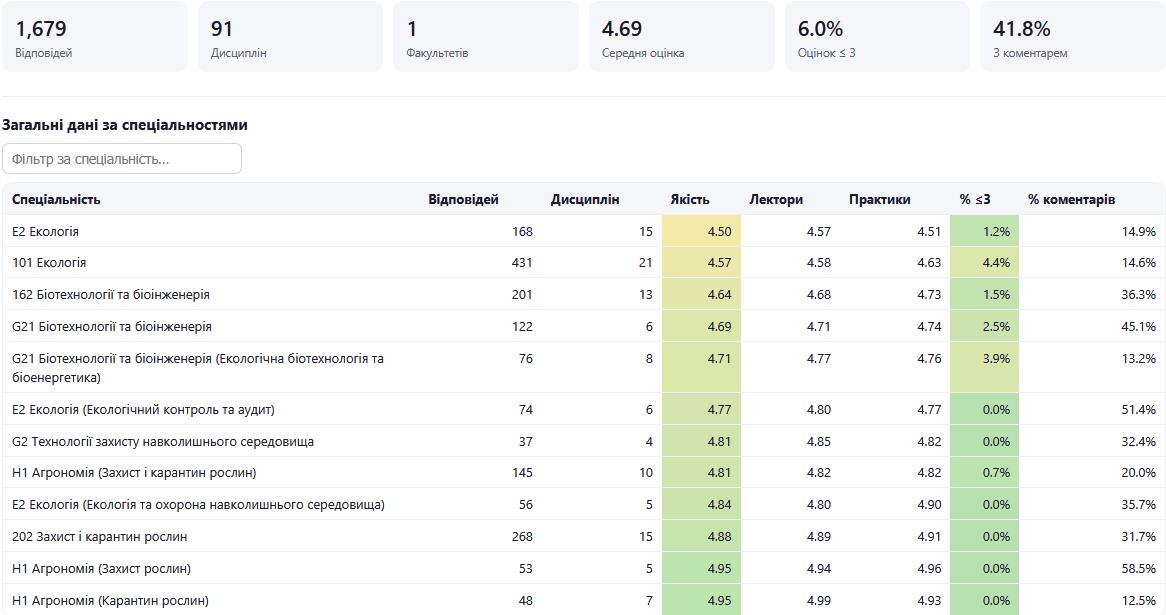The height and width of the screenshot is (615, 1166).
Task: Click quality cell 4.64 in row 162
Action: tap(701, 294)
